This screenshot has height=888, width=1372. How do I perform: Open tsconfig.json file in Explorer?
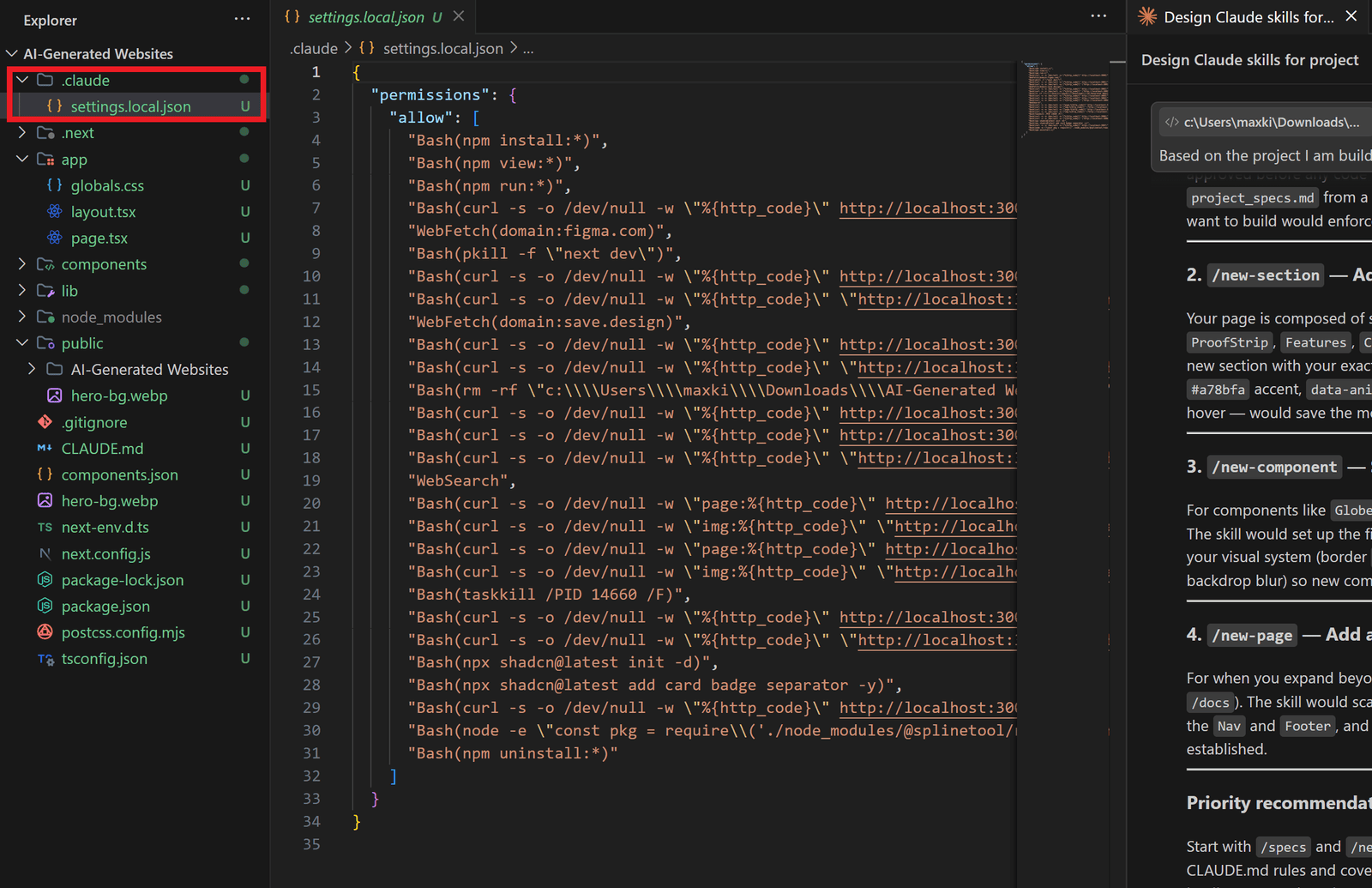click(x=105, y=659)
